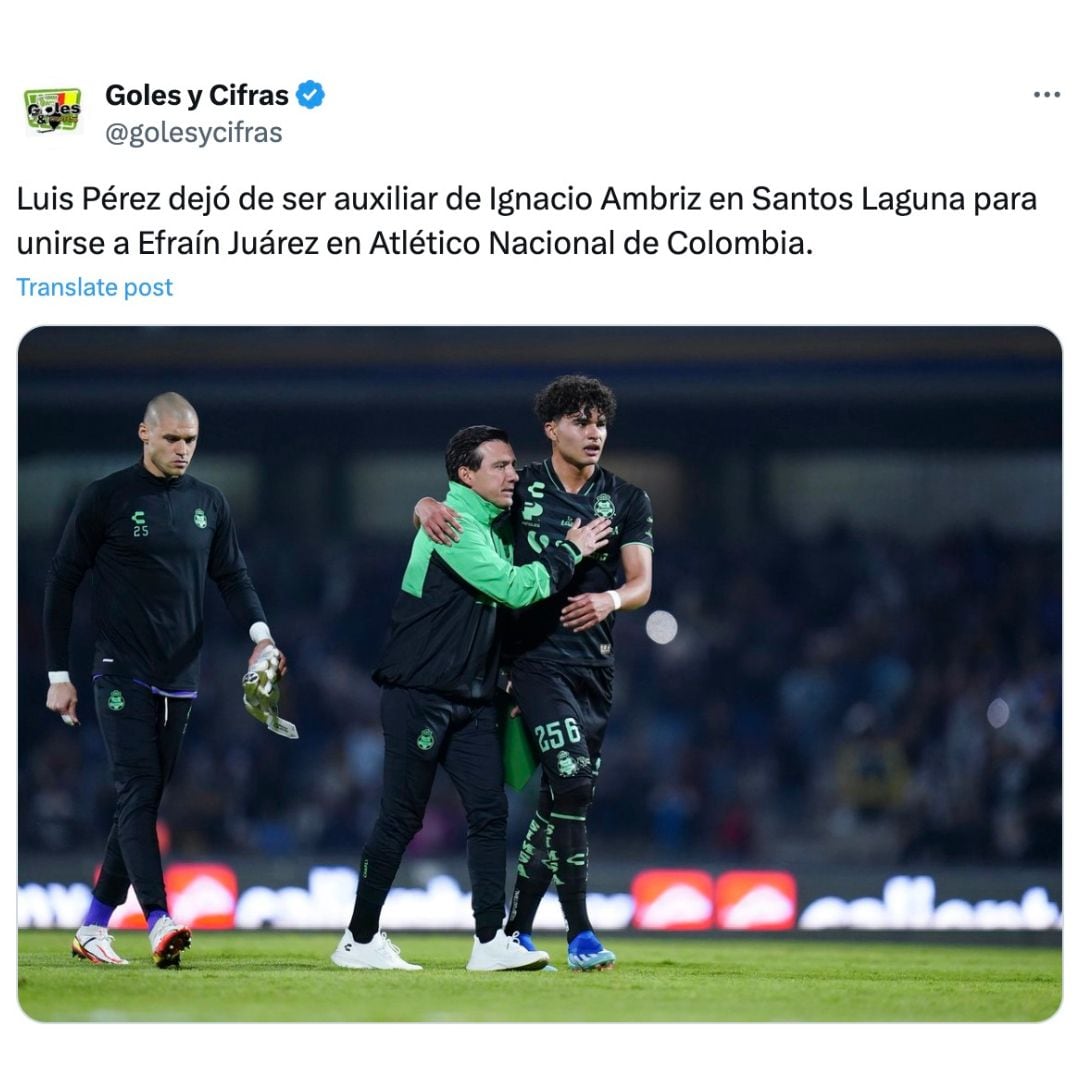
Task: Open the three-dot more options menu
Action: [1046, 95]
